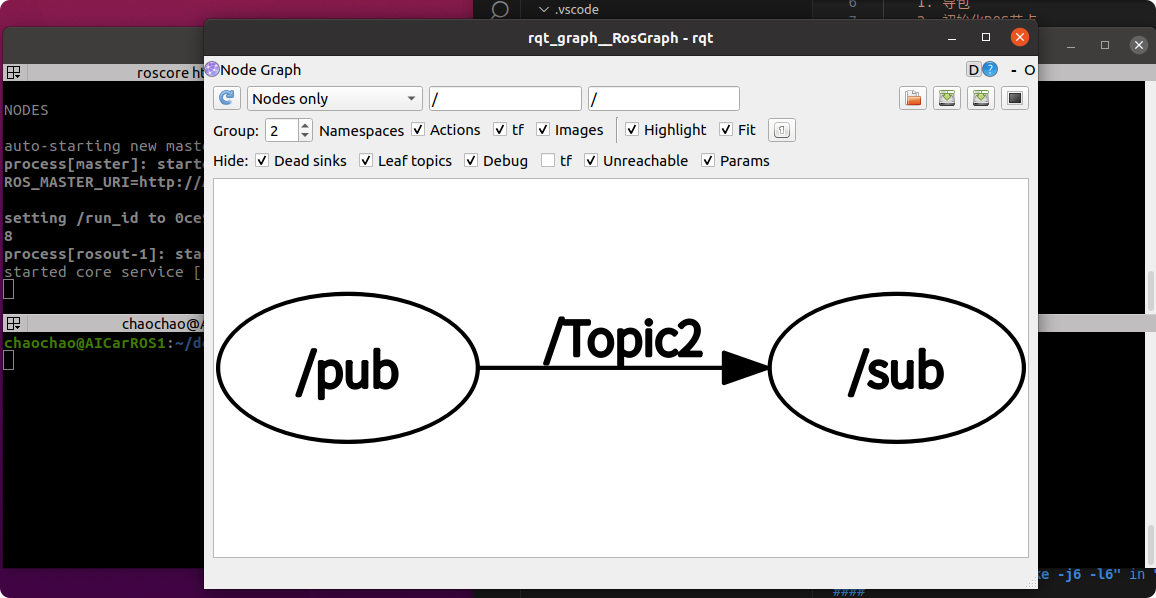Save graph as image with black square icon
The image size is (1156, 598).
pyautogui.click(x=1015, y=98)
